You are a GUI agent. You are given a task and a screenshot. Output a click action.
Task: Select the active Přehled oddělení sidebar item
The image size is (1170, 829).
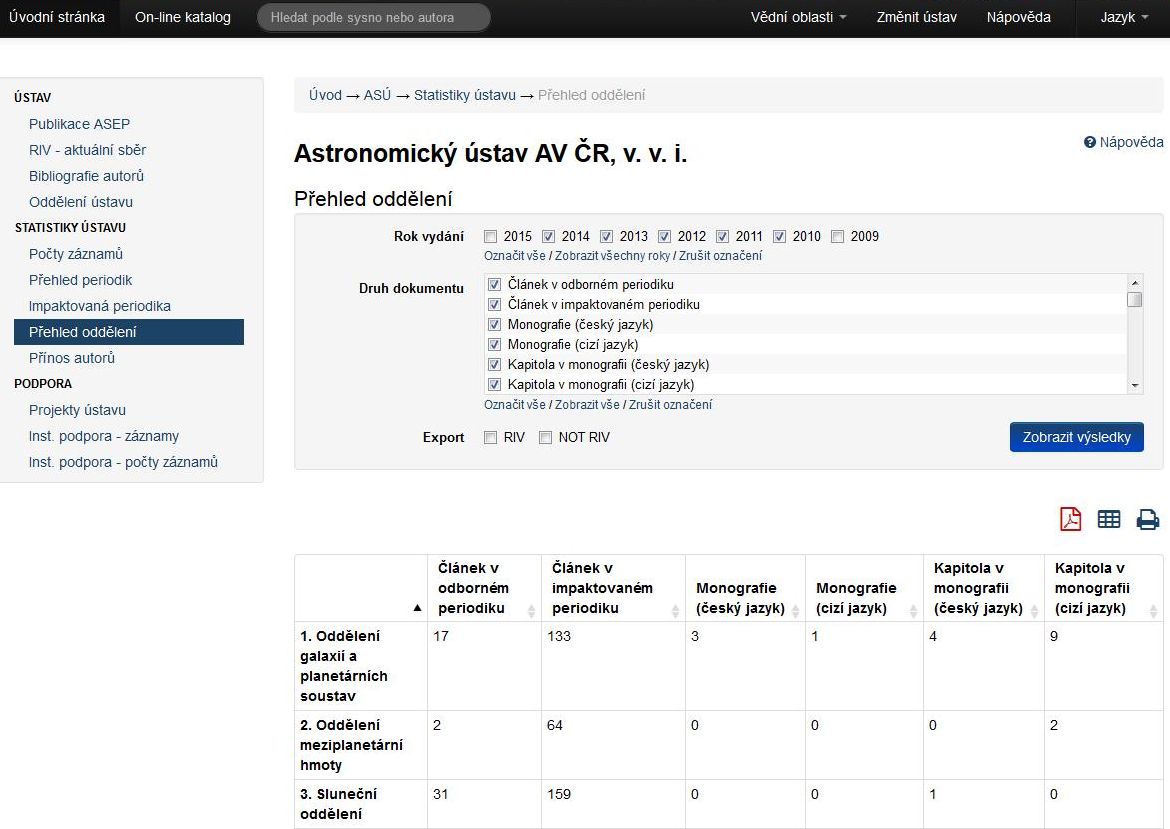click(x=129, y=332)
